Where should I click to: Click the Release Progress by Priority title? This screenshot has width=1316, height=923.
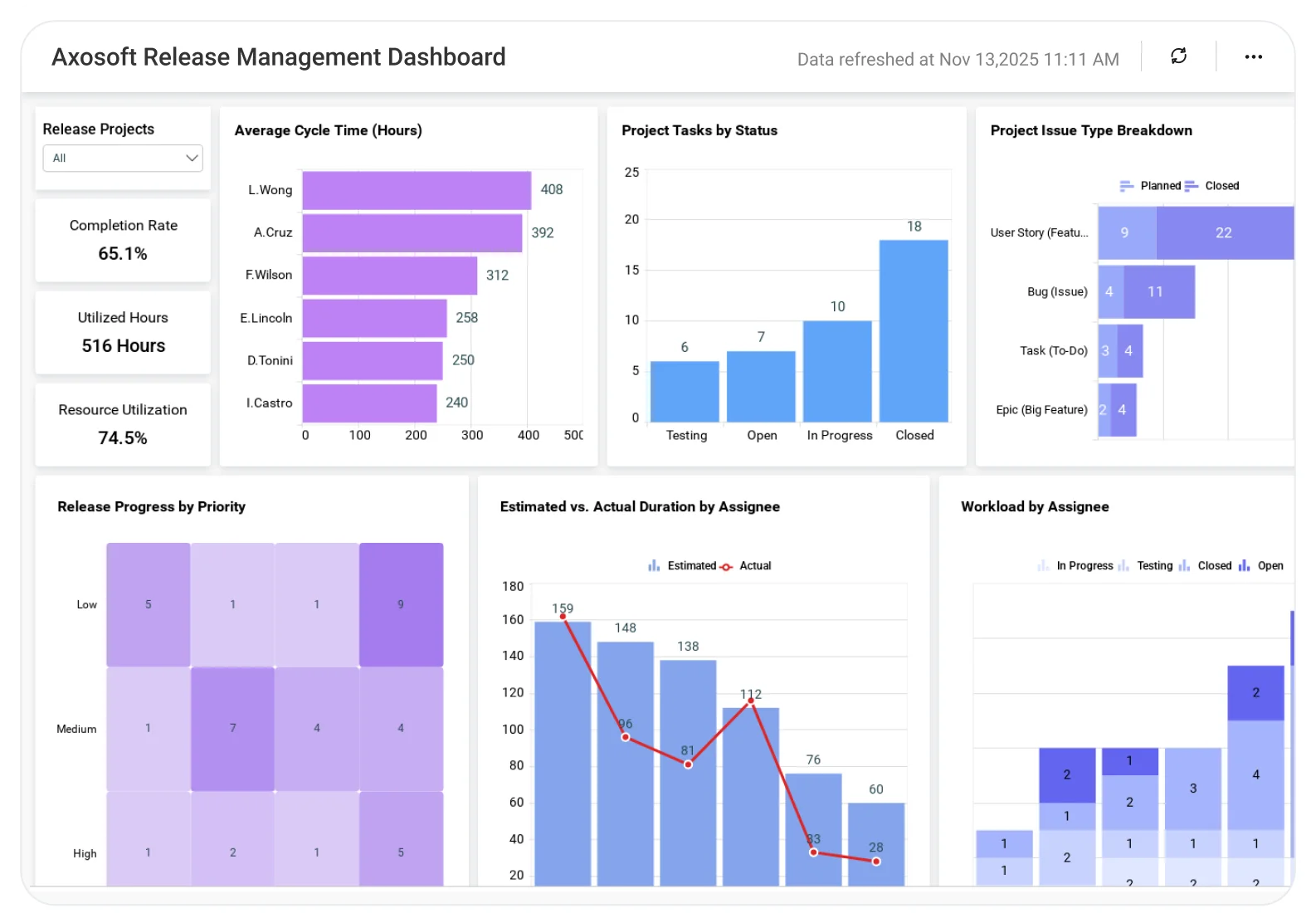[152, 506]
